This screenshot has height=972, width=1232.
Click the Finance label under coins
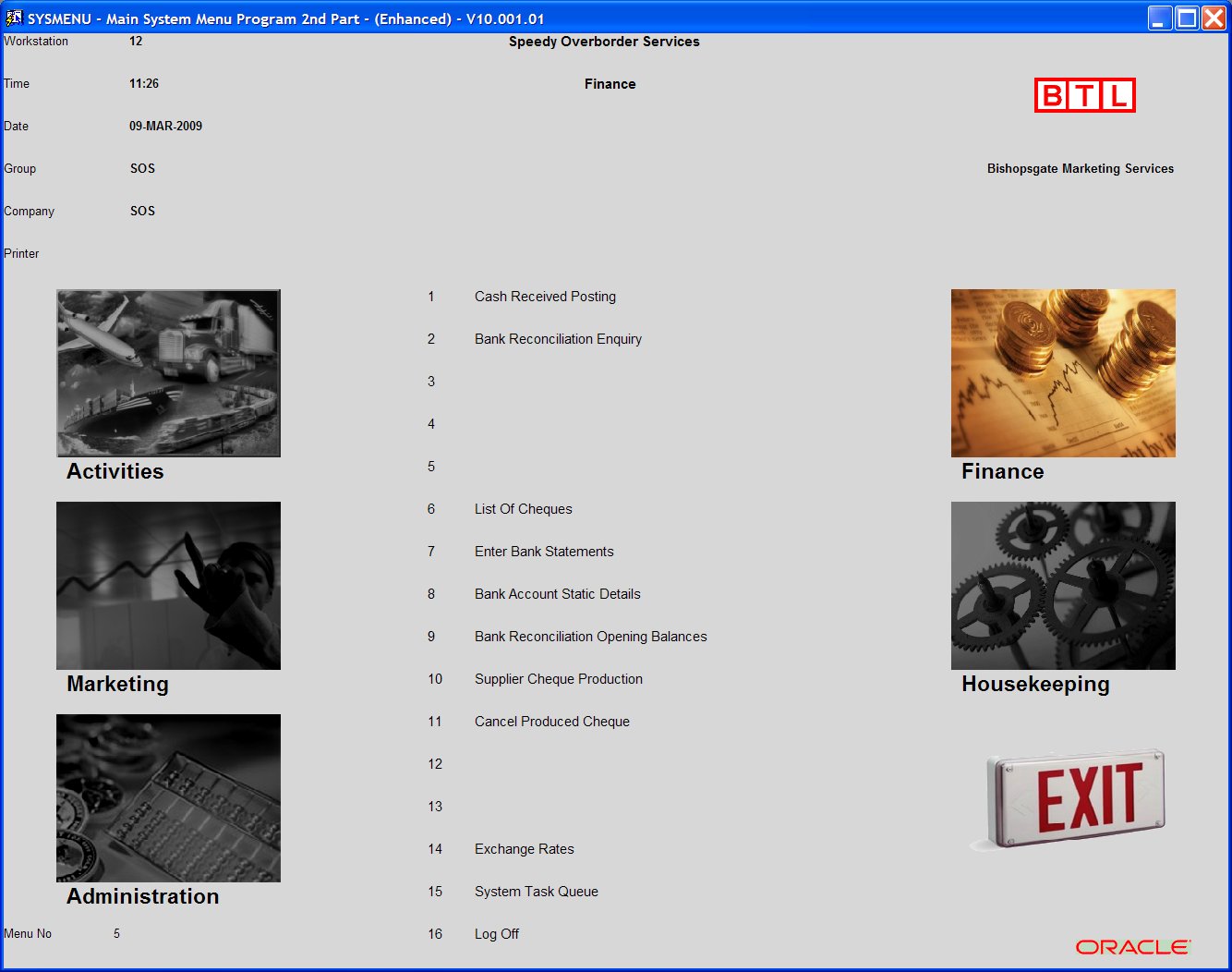pyautogui.click(x=1003, y=471)
